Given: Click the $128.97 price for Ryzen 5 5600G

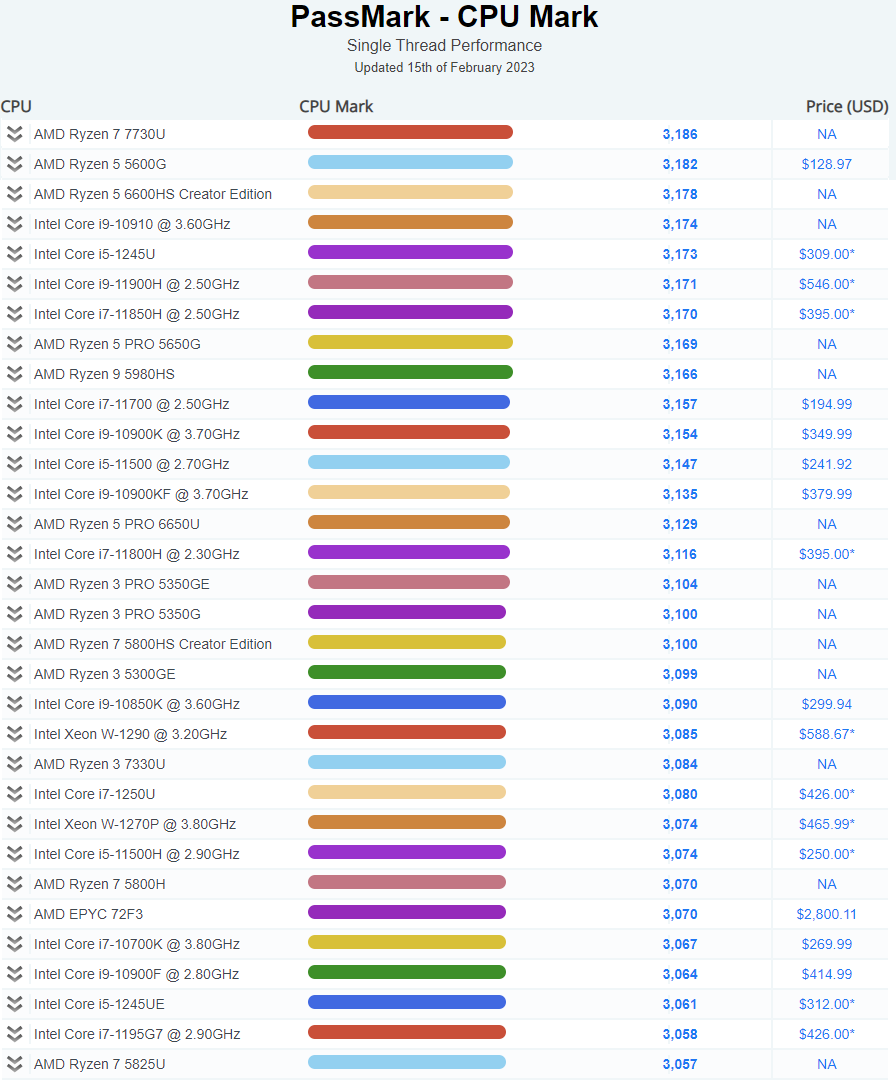Looking at the screenshot, I should coord(826,164).
